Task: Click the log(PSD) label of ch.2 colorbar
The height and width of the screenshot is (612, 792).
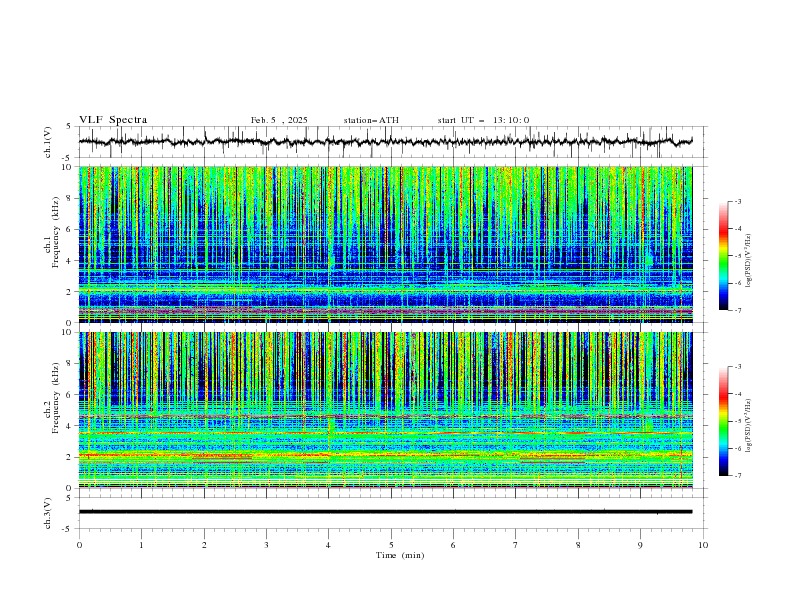Action: click(x=749, y=426)
